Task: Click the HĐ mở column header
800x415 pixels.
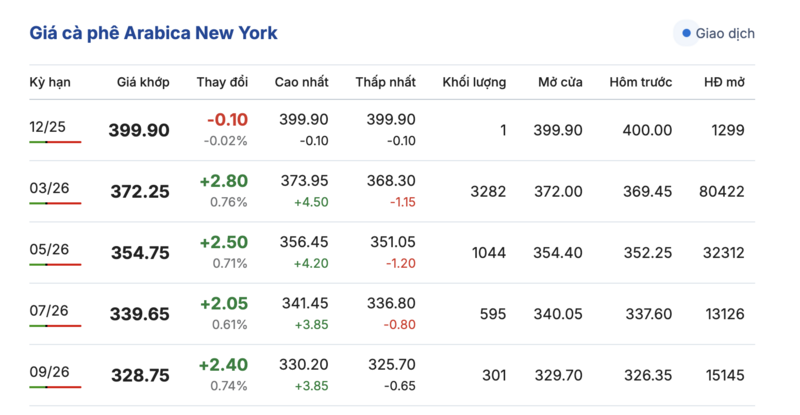Action: coord(724,82)
